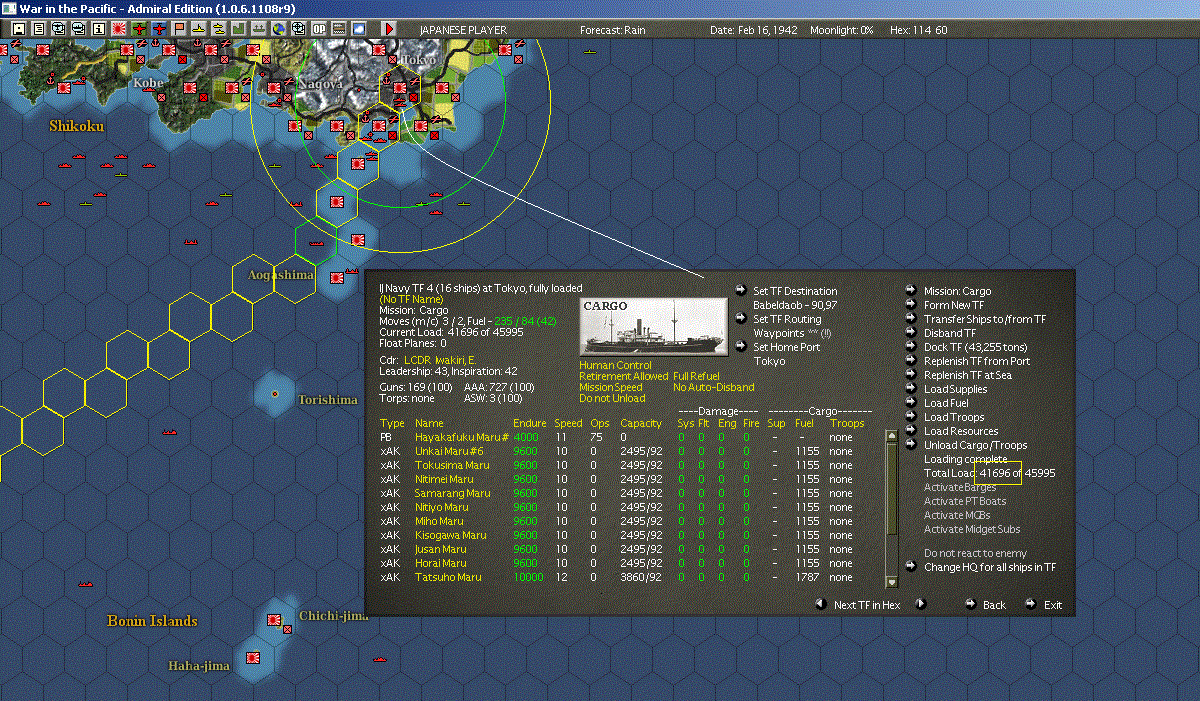The width and height of the screenshot is (1200, 701).
Task: Open ship Hayakafuku Maru # details
Action: [x=462, y=437]
